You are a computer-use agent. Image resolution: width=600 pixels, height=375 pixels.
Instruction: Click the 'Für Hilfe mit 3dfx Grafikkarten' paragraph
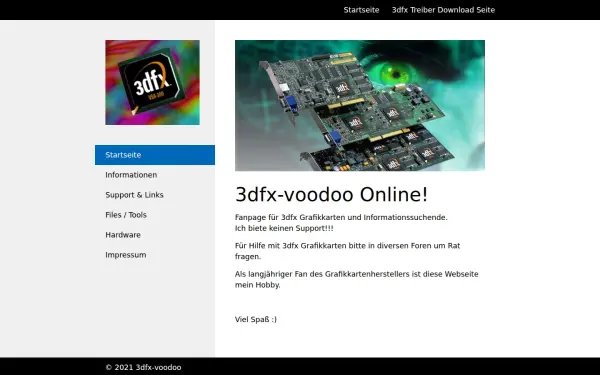click(x=347, y=251)
